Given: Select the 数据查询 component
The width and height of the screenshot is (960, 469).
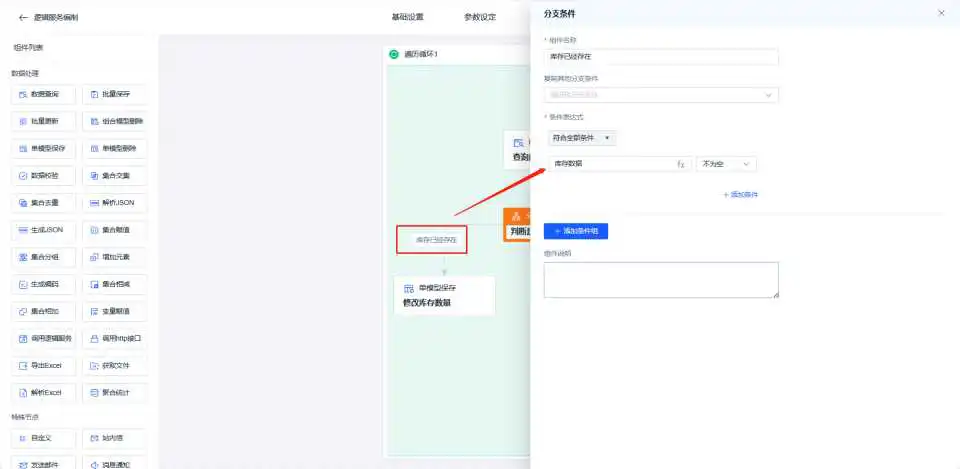Looking at the screenshot, I should pos(43,94).
